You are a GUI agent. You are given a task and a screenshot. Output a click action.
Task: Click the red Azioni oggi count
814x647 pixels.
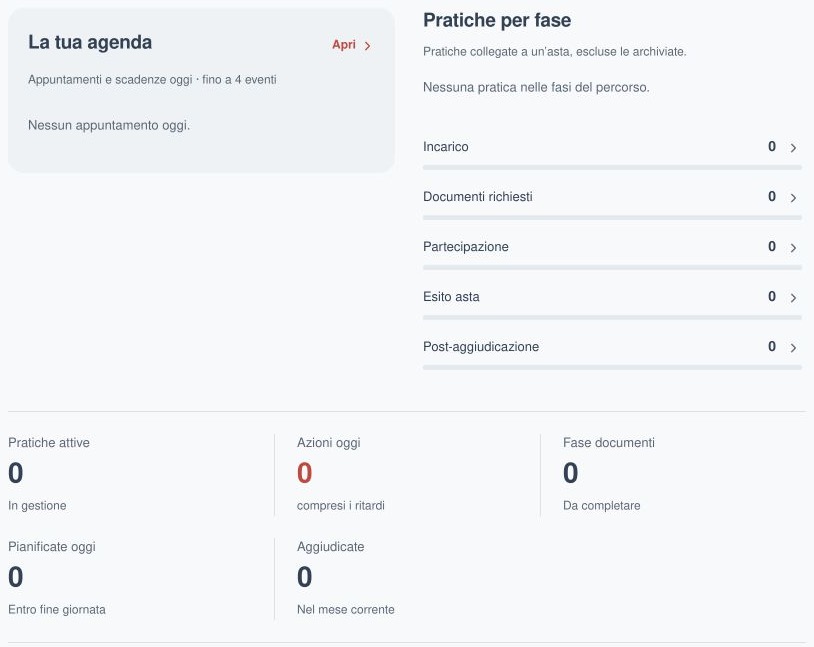click(x=305, y=473)
